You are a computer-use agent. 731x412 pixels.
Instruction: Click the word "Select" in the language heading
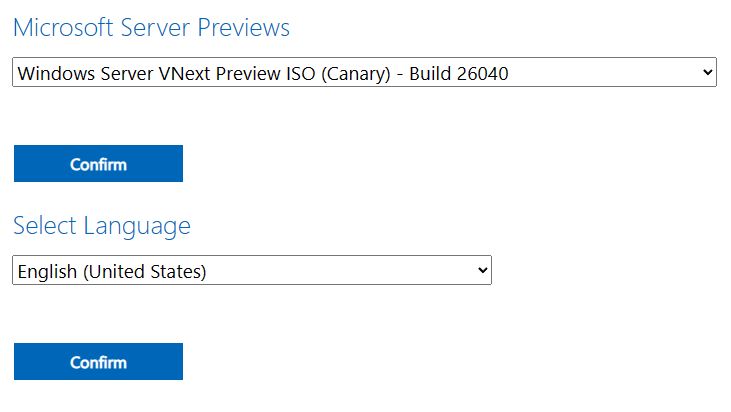tap(43, 226)
